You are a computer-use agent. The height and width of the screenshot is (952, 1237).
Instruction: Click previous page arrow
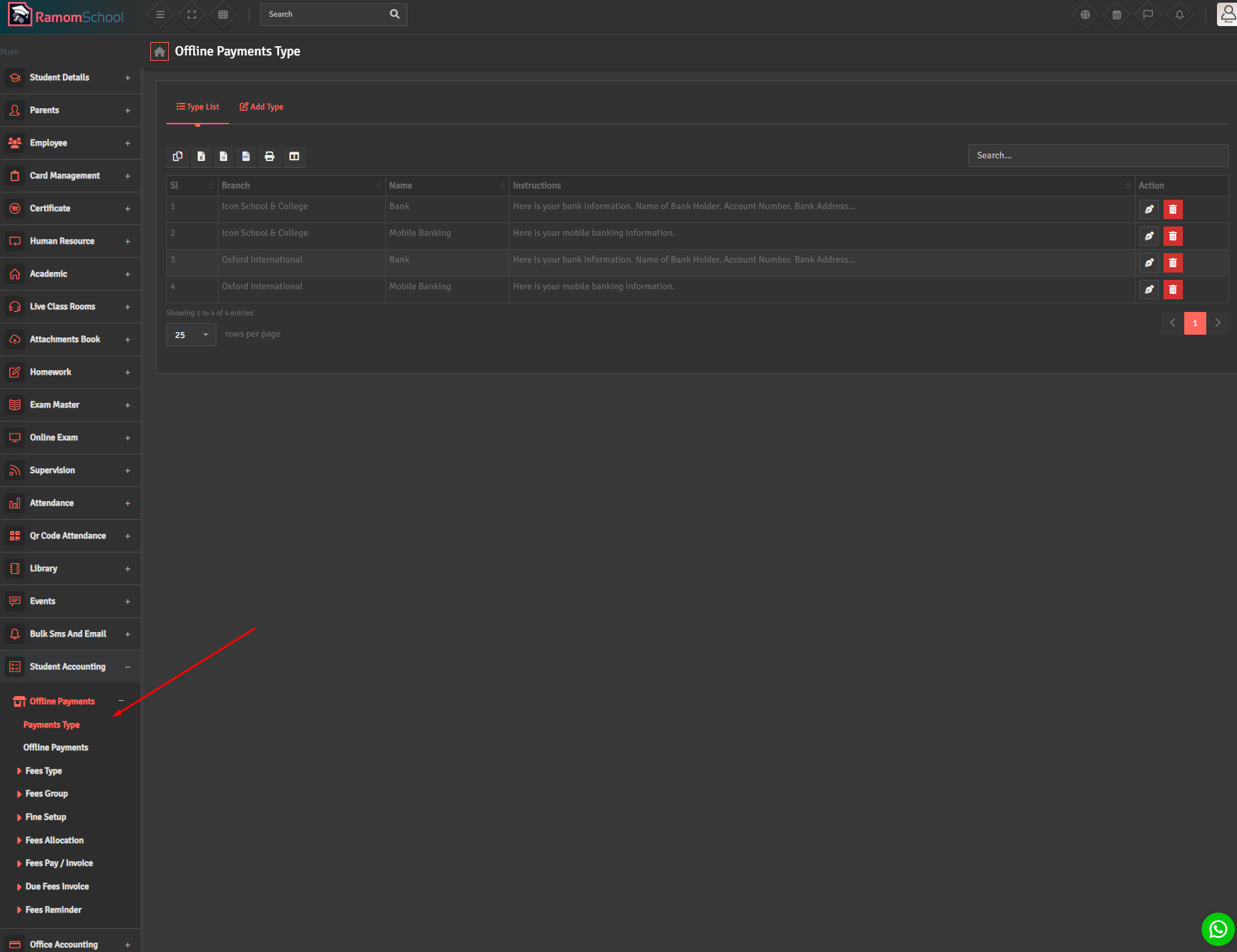coord(1172,323)
